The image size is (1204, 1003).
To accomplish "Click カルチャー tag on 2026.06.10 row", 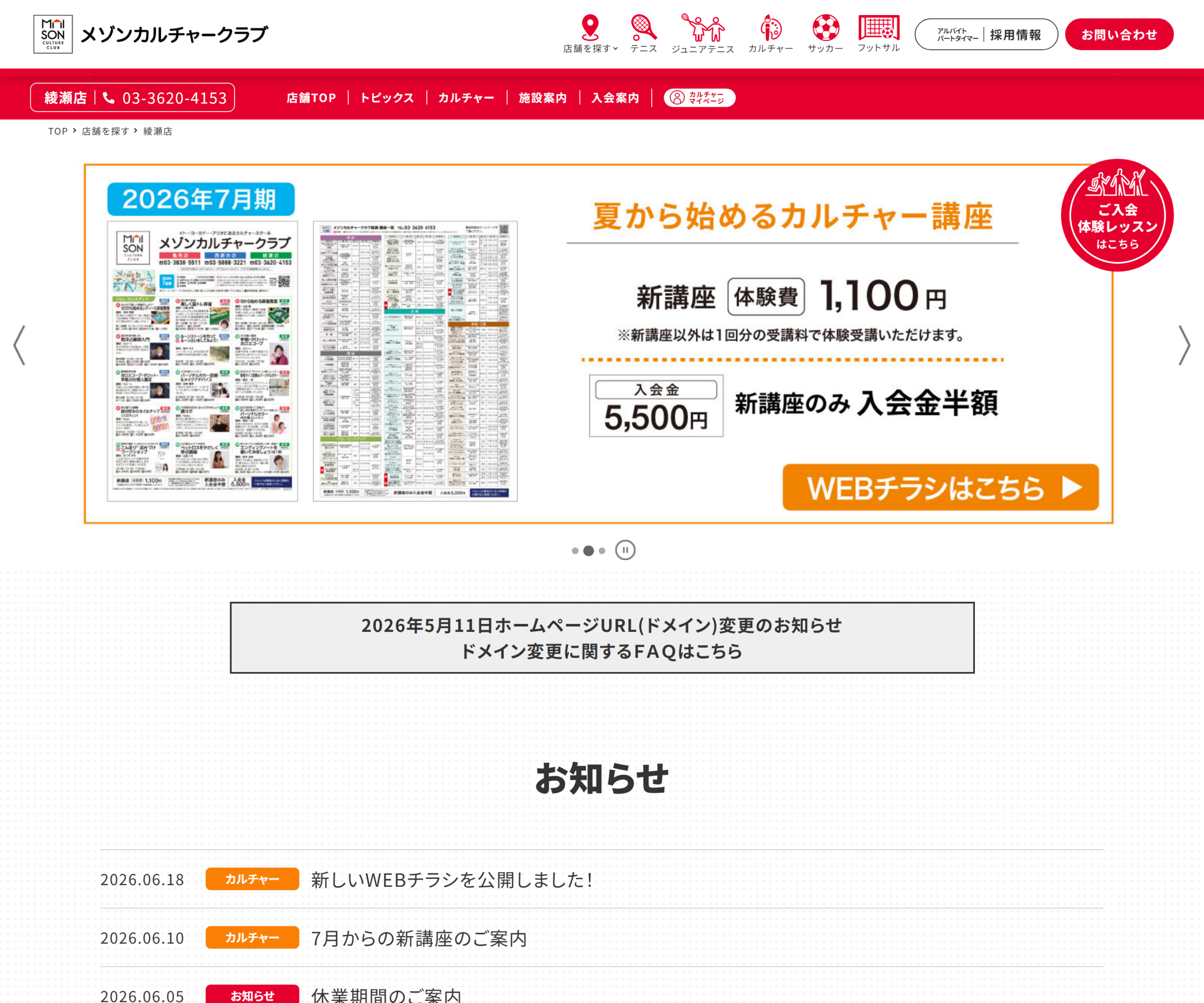I will (252, 938).
